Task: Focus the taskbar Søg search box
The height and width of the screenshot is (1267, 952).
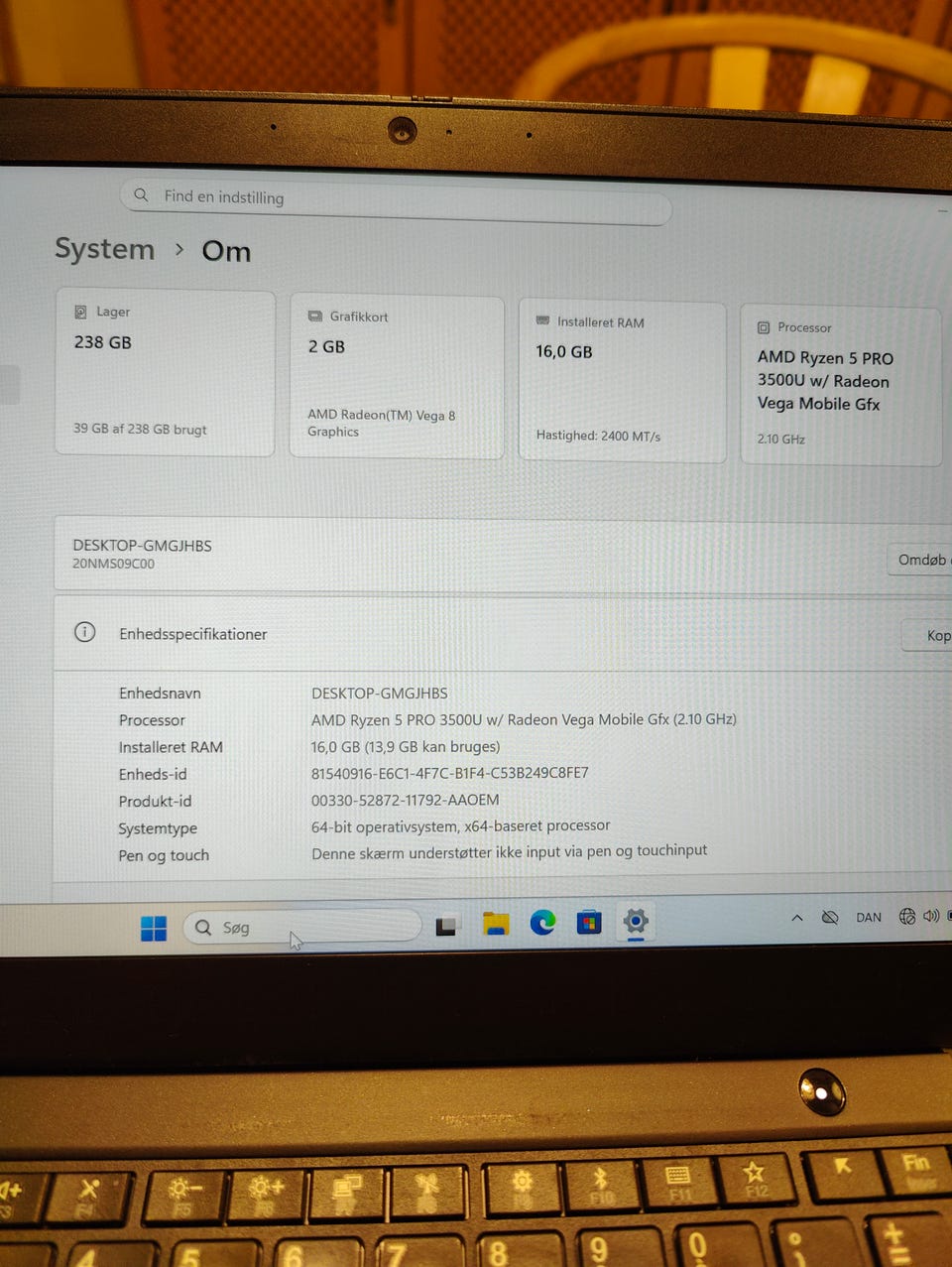Action: [x=302, y=927]
